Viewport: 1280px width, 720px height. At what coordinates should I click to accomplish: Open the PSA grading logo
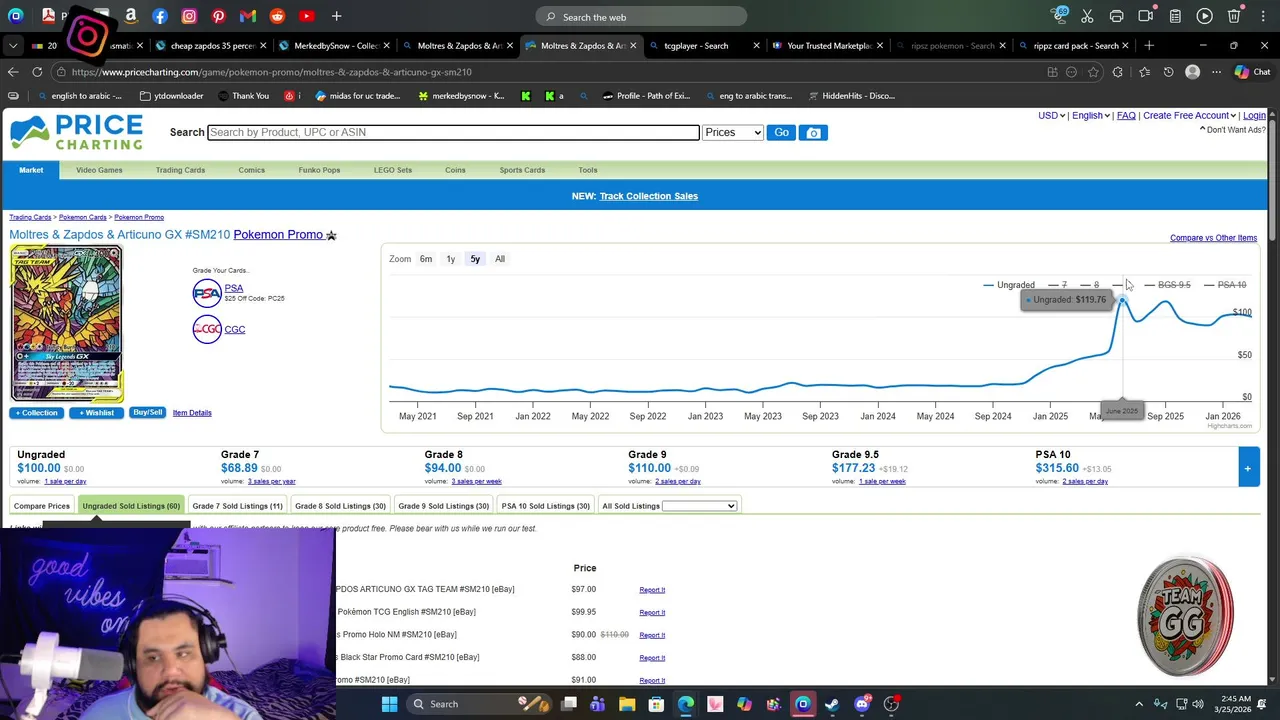point(207,292)
